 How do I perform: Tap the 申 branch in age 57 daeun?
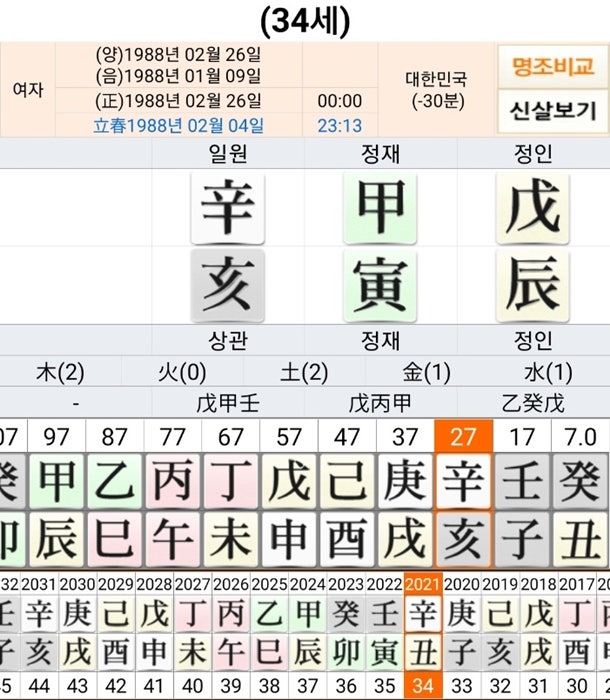click(289, 539)
